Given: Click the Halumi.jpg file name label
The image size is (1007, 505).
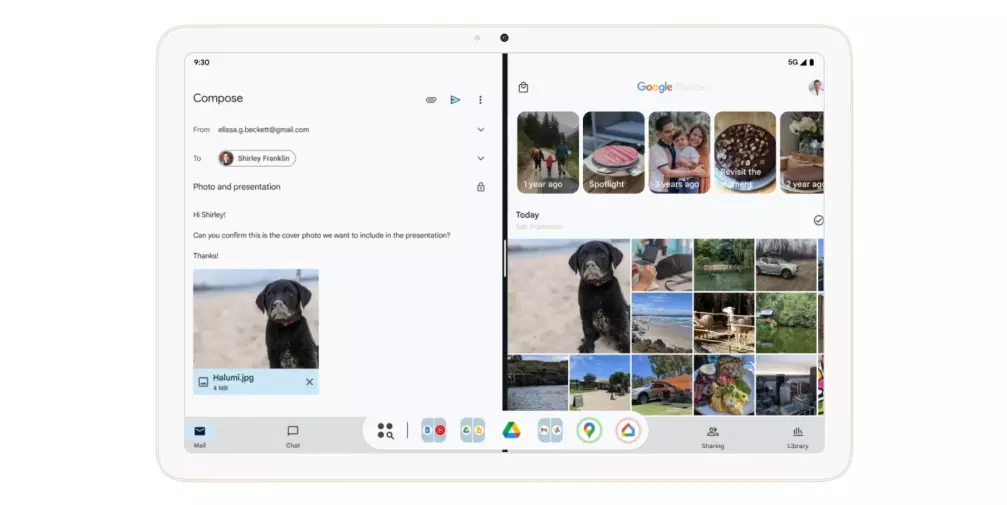Looking at the screenshot, I should point(233,378).
